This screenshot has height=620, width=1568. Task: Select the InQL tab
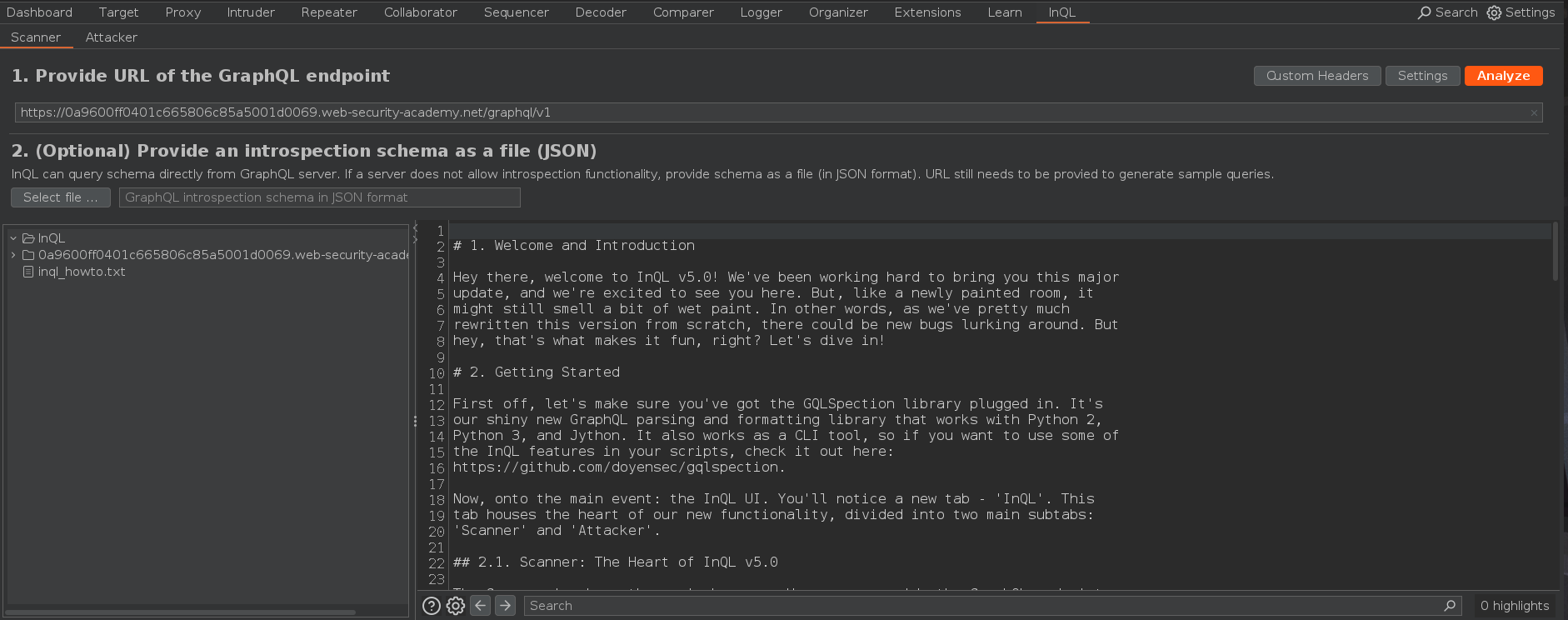1062,12
